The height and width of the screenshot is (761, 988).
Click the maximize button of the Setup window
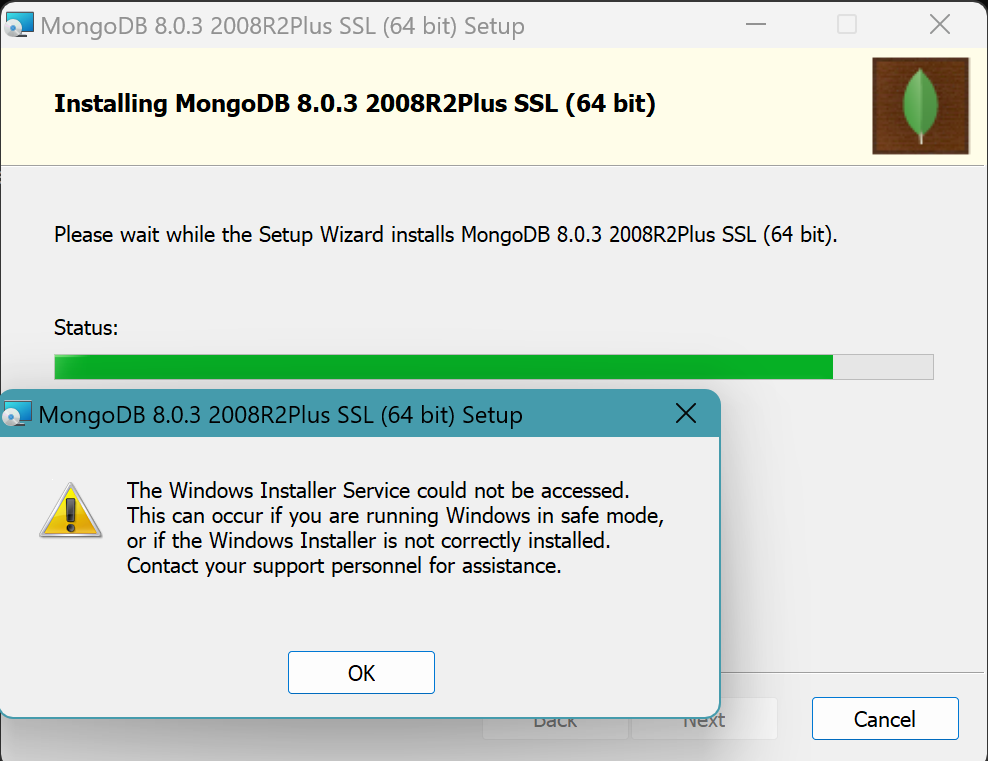[847, 25]
